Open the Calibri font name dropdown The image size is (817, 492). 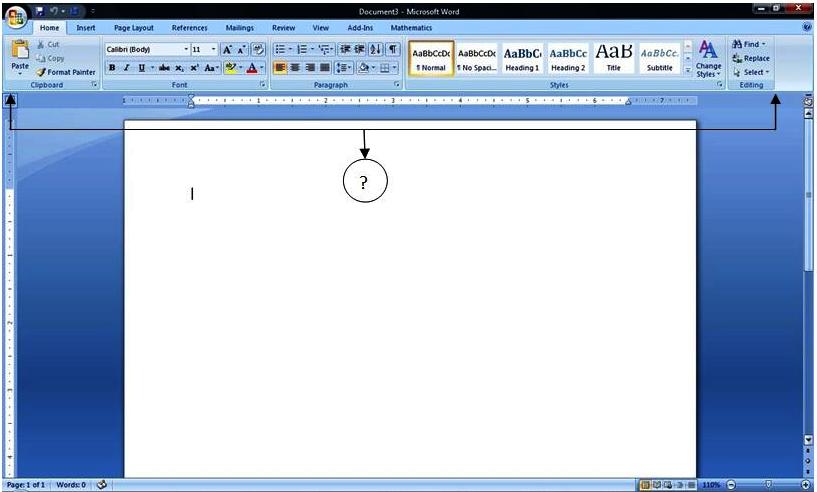pyautogui.click(x=185, y=49)
